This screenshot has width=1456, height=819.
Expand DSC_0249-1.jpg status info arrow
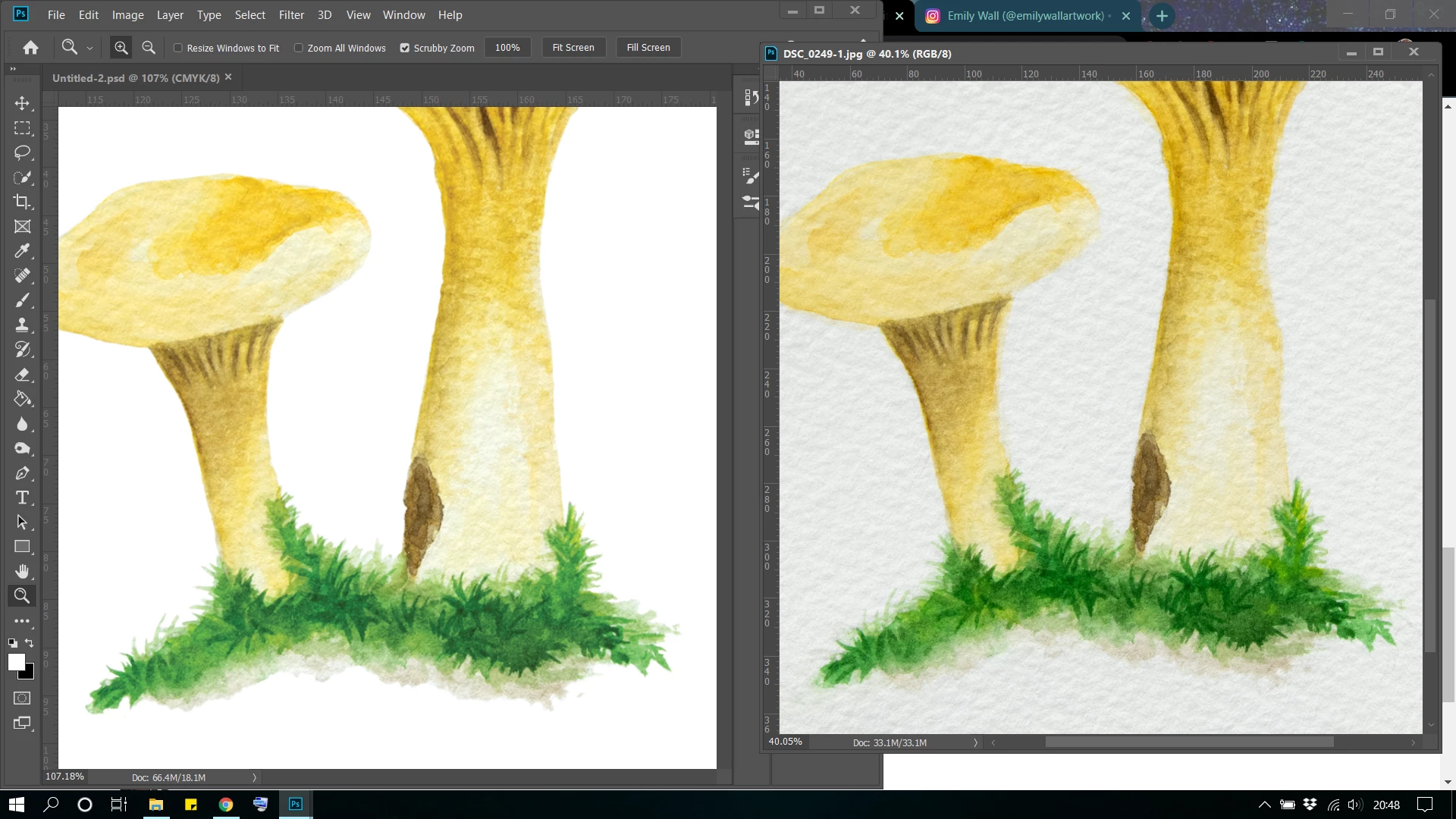[975, 743]
